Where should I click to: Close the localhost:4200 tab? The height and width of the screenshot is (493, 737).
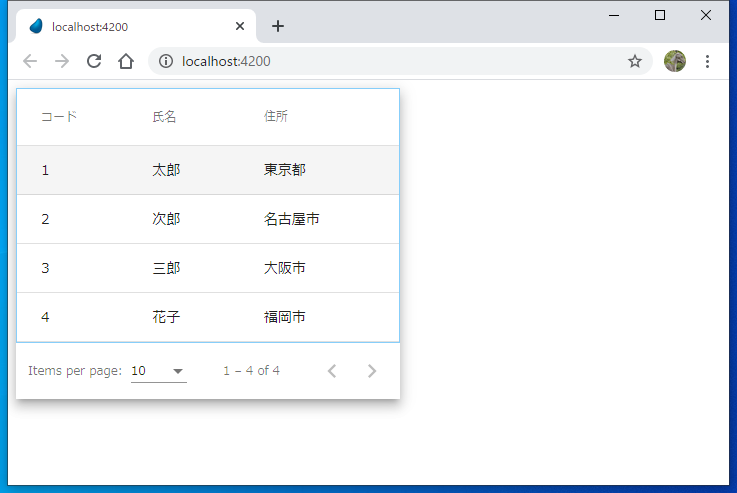point(240,26)
